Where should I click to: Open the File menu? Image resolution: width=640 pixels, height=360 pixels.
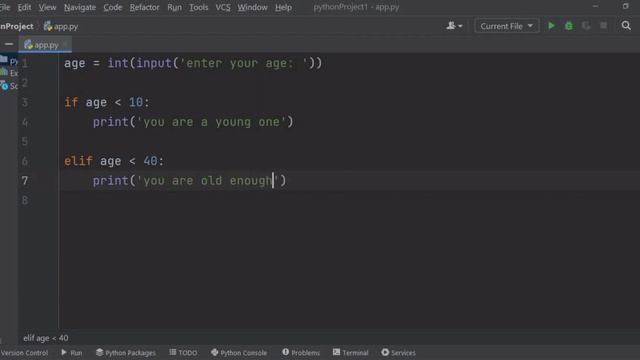(x=5, y=7)
